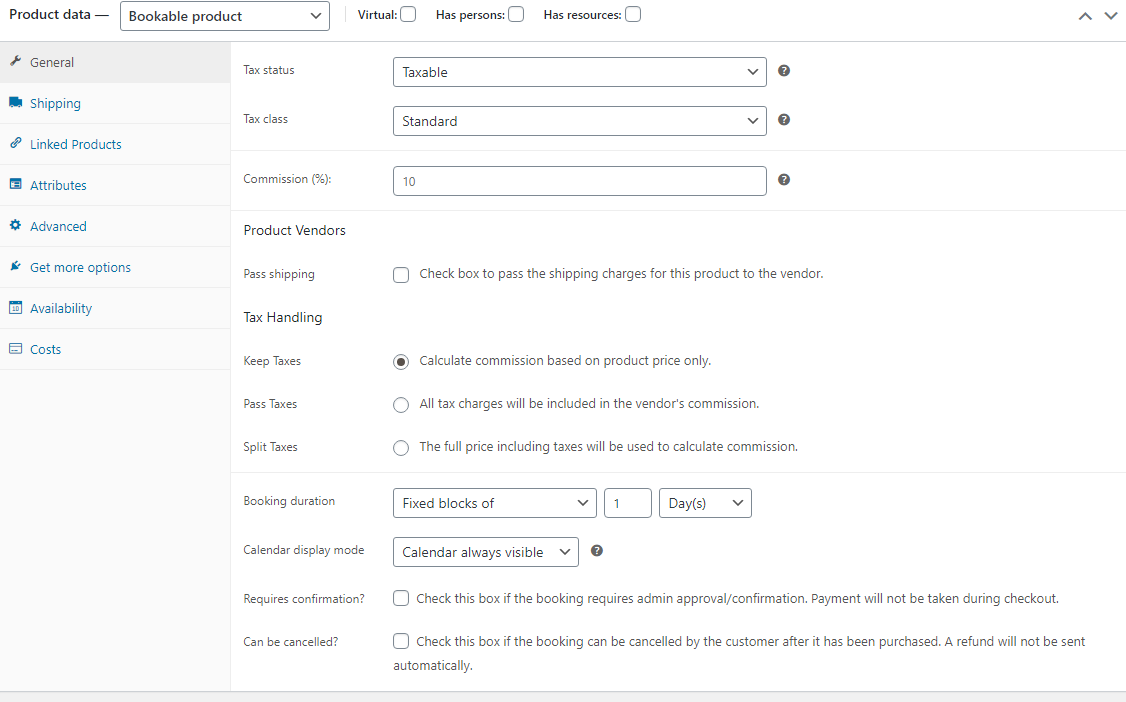
Task: Open the Costs tab
Action: (x=46, y=349)
